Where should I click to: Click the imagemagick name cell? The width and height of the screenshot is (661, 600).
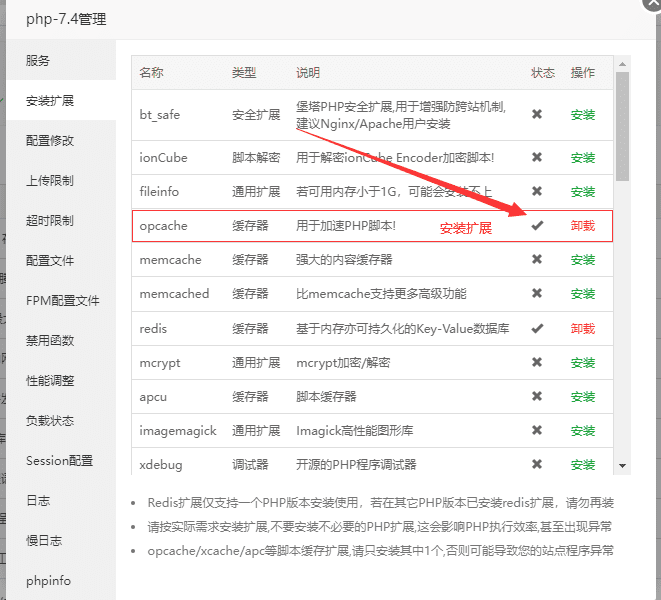[178, 430]
